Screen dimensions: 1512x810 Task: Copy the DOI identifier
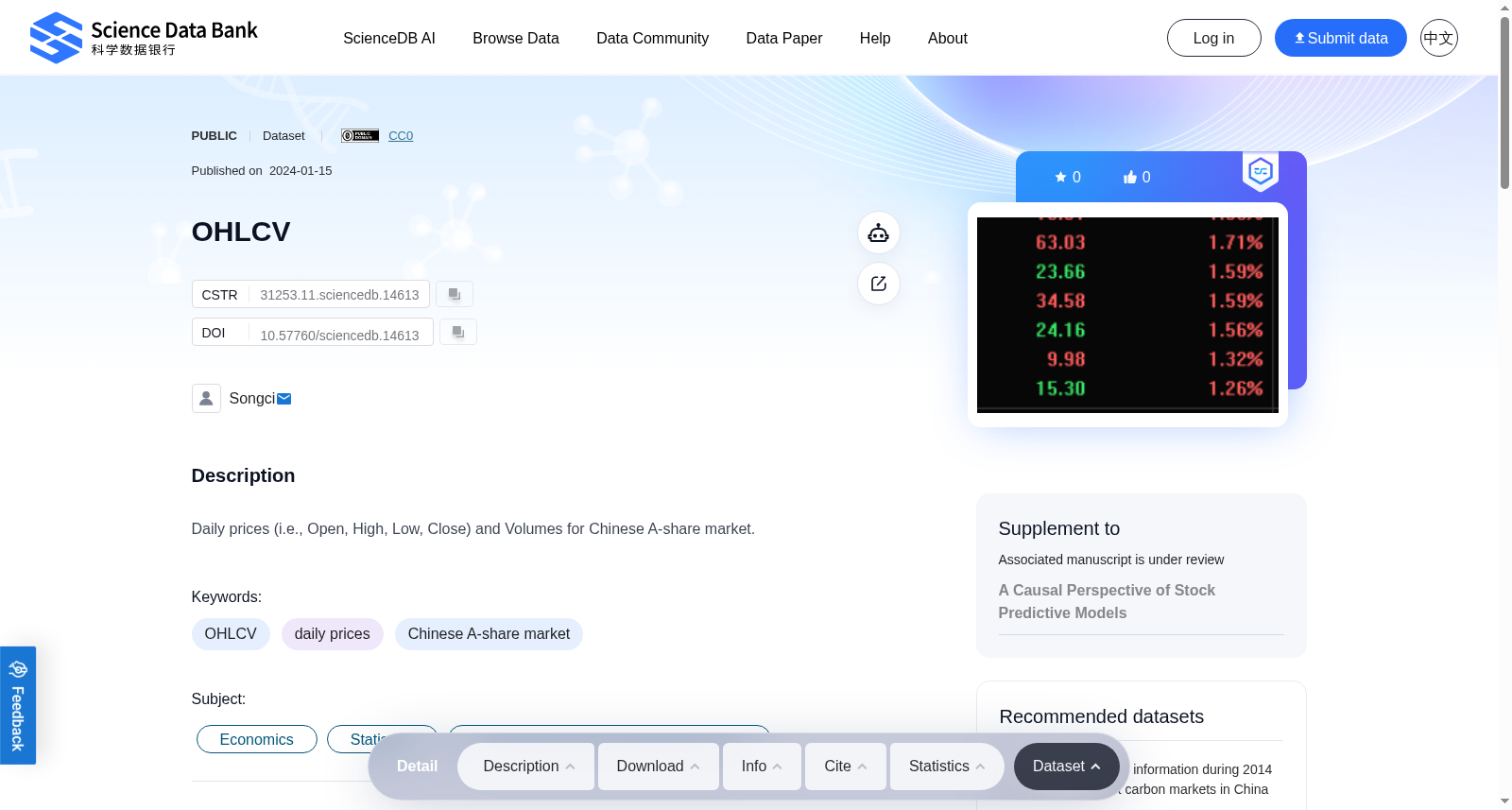point(458,332)
